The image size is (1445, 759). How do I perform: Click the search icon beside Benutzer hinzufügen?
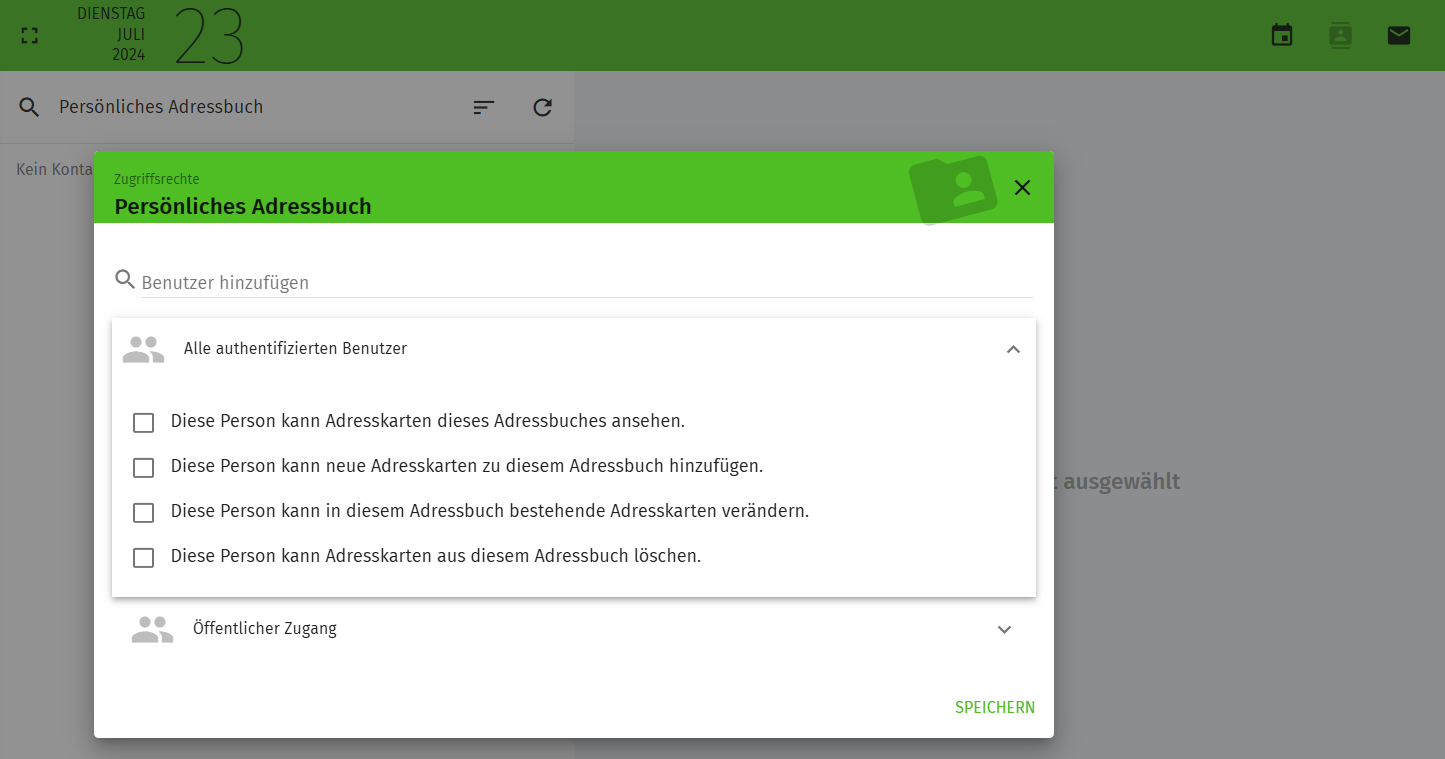(x=125, y=279)
